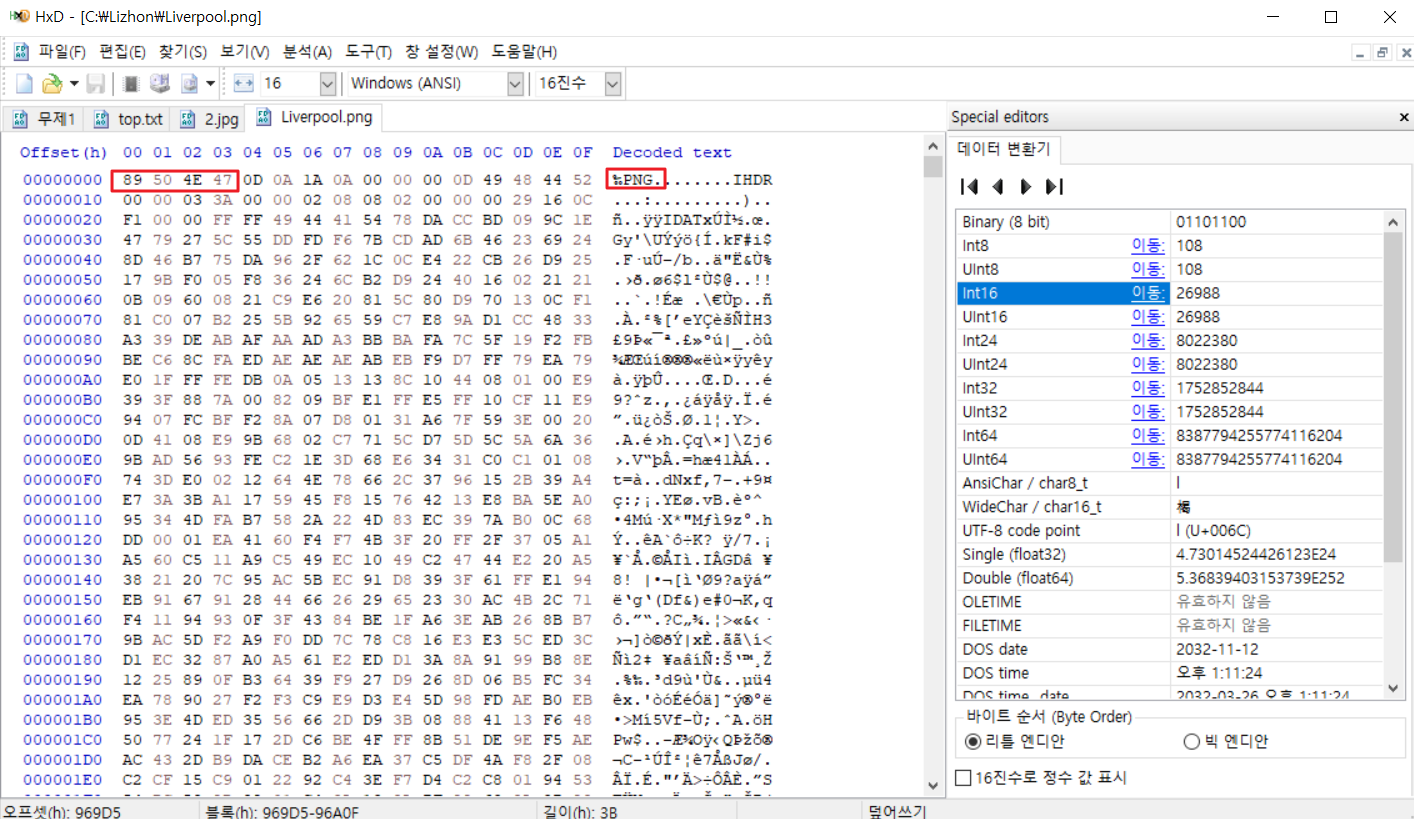The width and height of the screenshot is (1414, 819).
Task: Select the DOS date row
Action: (x=1170, y=649)
